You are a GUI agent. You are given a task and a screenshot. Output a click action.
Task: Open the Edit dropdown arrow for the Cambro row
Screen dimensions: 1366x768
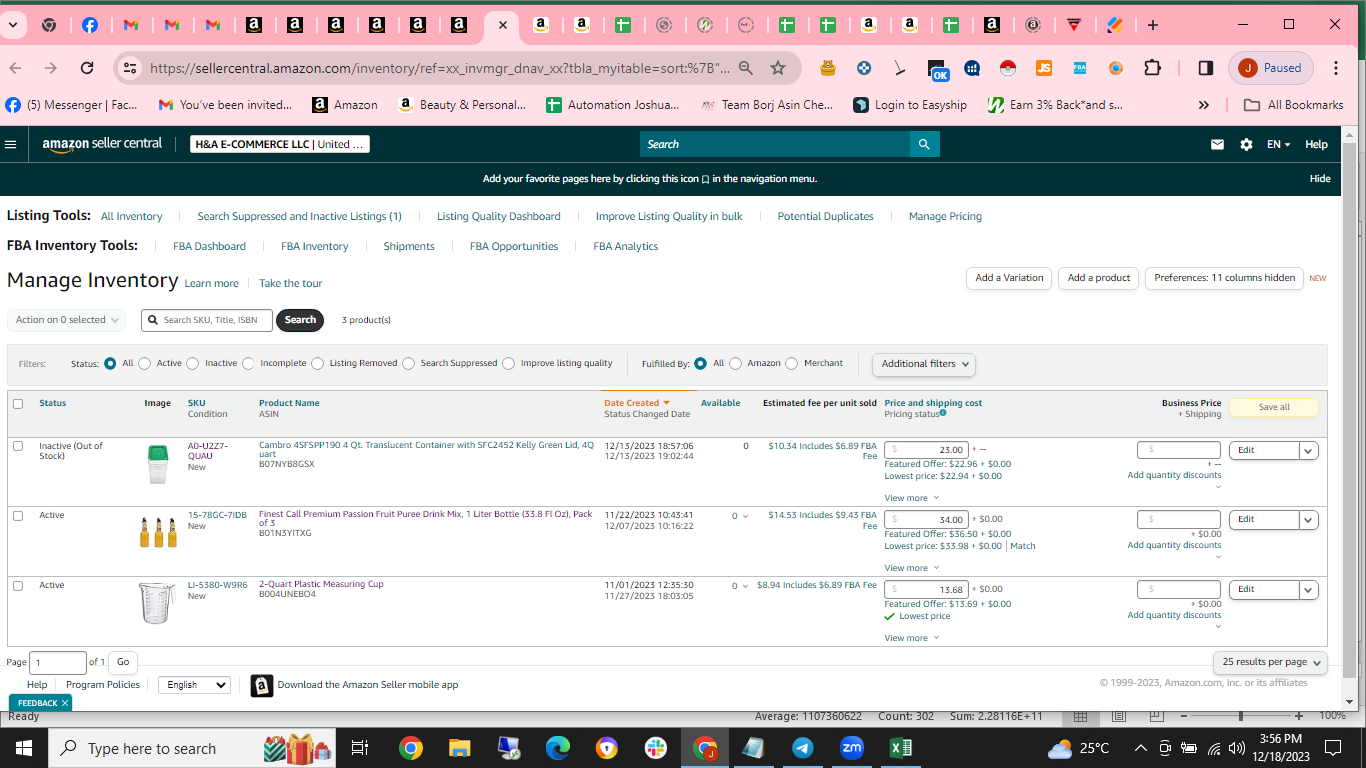[x=1309, y=451]
